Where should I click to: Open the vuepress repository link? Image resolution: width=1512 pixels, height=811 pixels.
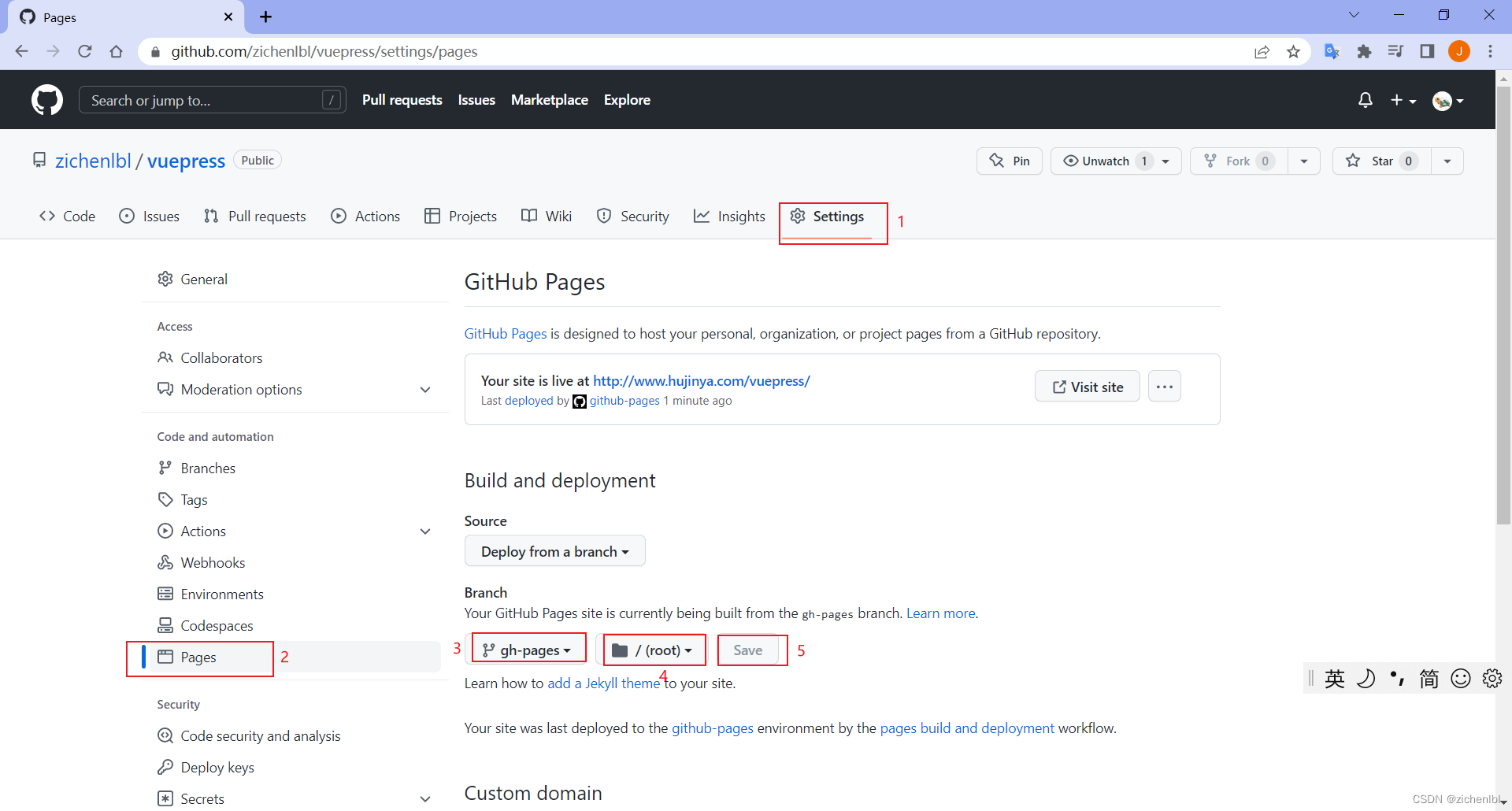tap(186, 161)
